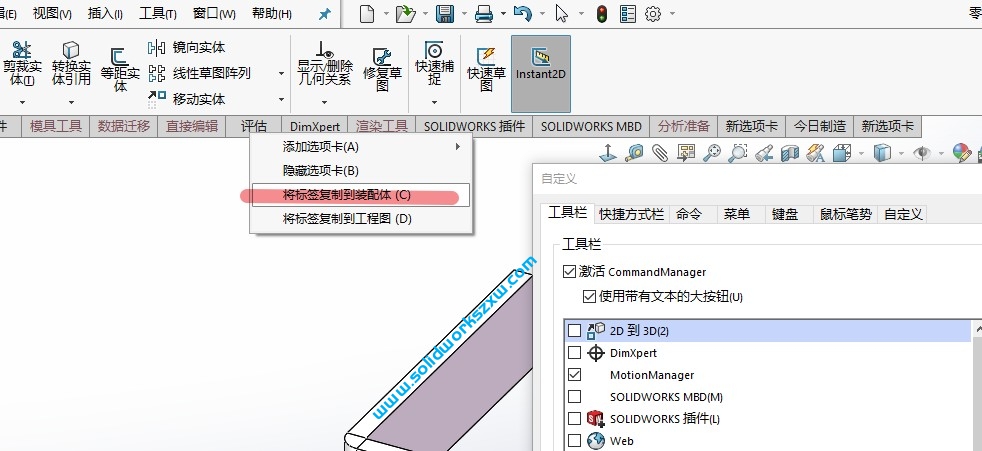Uncheck the MotionManager checkbox
Viewport: 982px width, 451px height.
[x=574, y=375]
